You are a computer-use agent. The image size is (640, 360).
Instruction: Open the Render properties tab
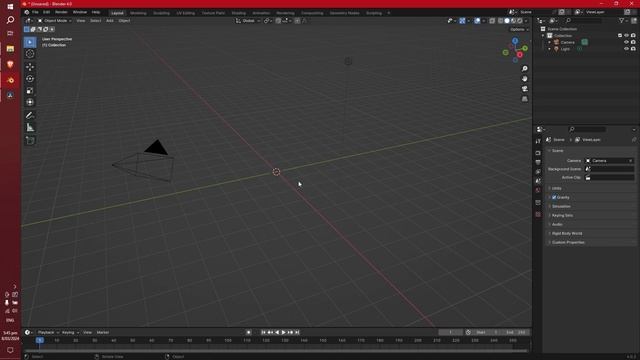coord(538,153)
